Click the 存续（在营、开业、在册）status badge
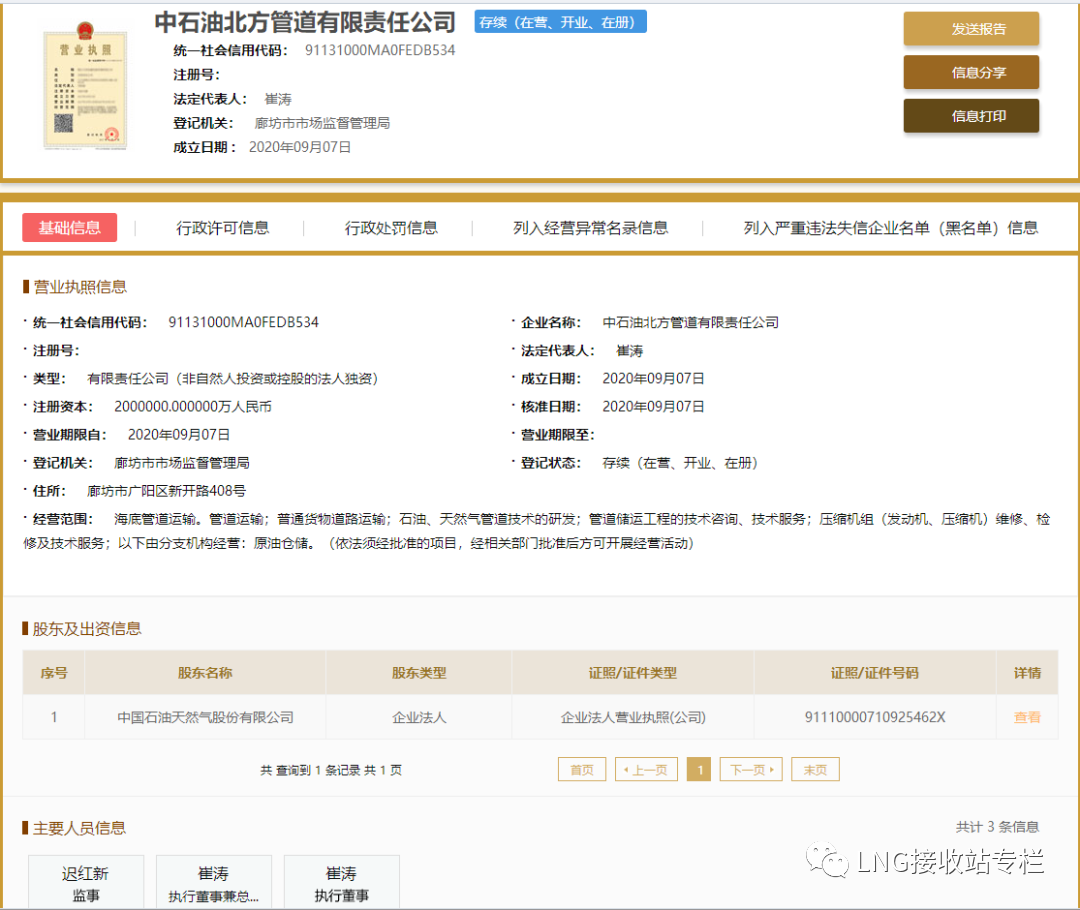This screenshot has width=1080, height=910. tap(560, 22)
